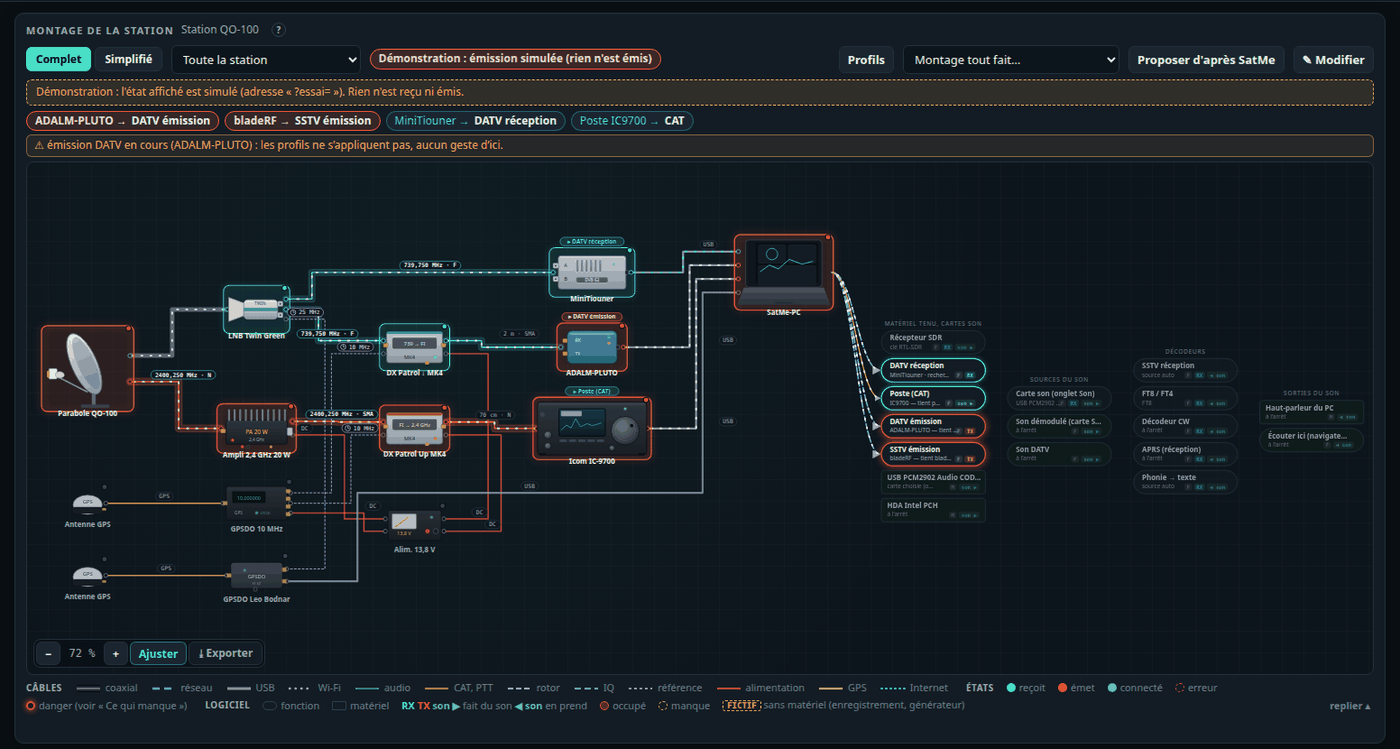
Task: Click the SatMe-PC laptop node
Action: (784, 270)
